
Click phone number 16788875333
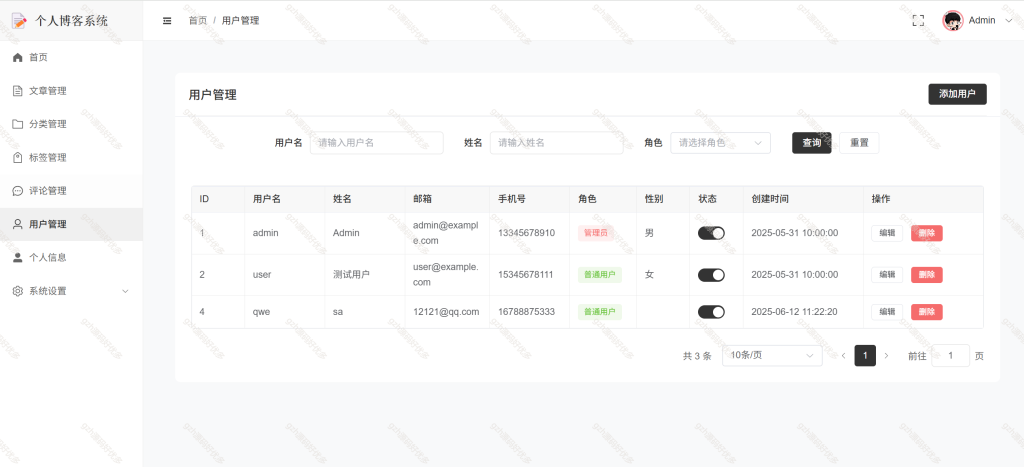(x=526, y=312)
